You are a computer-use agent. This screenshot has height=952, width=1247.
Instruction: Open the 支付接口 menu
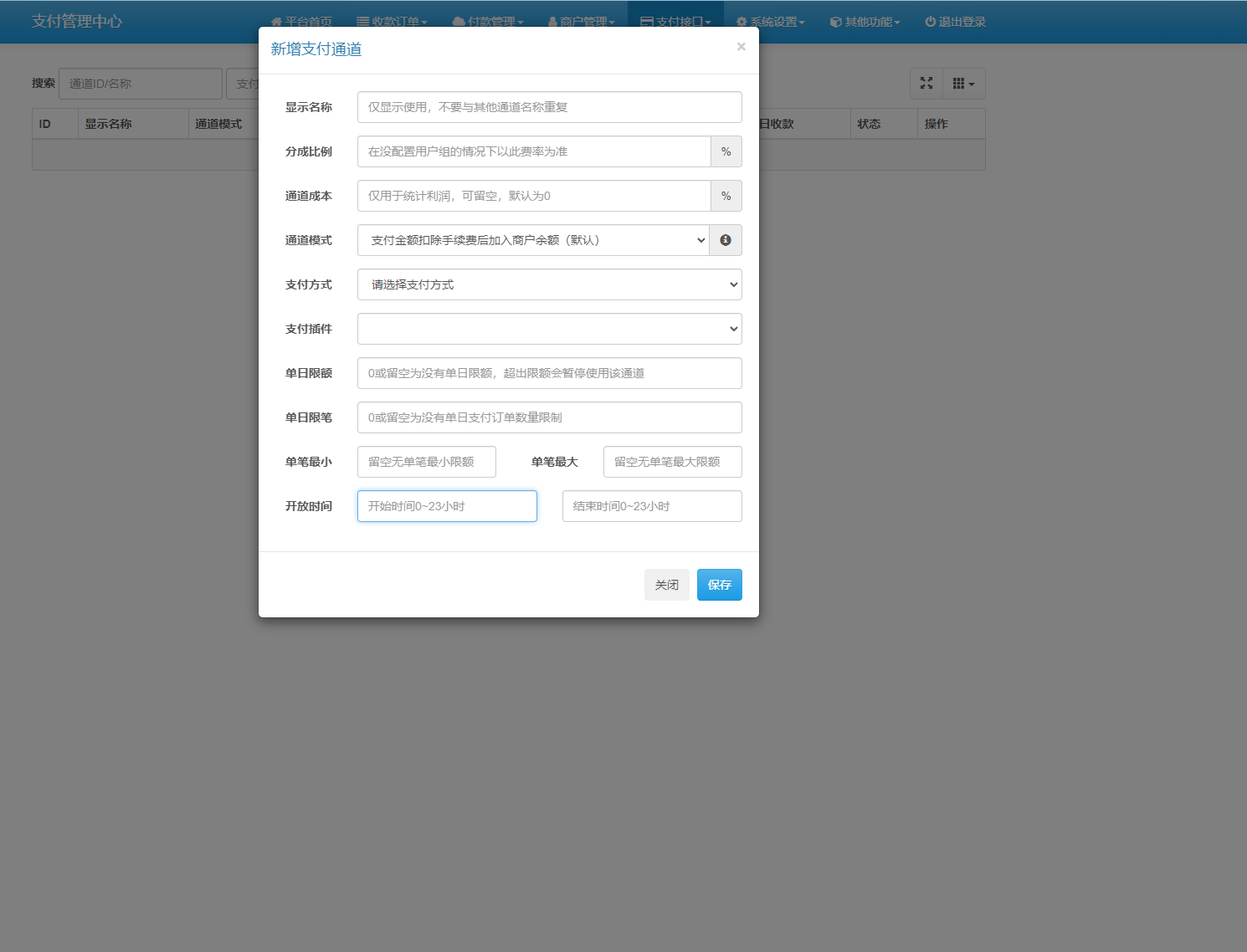coord(675,22)
